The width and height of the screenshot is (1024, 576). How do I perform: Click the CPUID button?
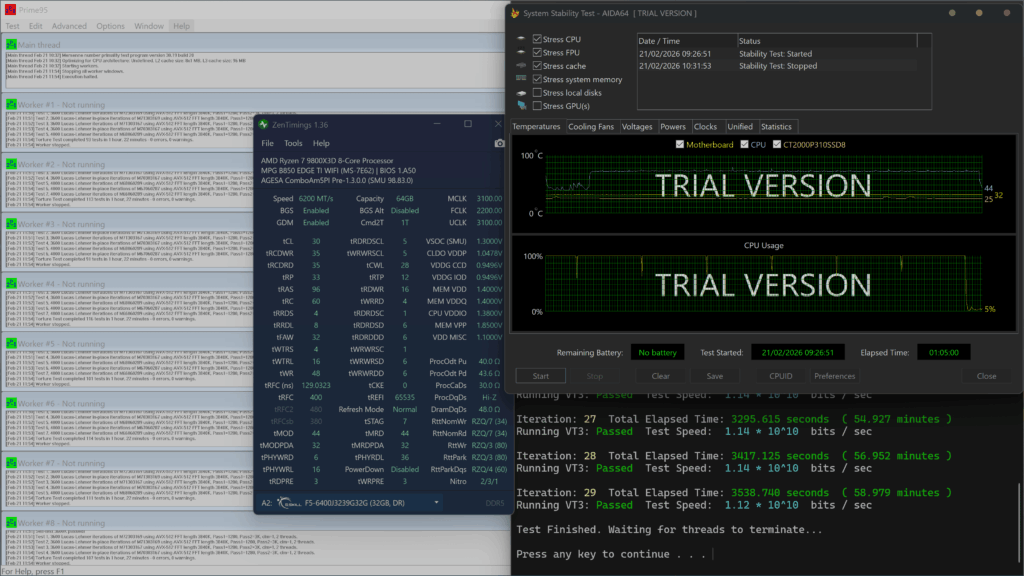tap(781, 376)
